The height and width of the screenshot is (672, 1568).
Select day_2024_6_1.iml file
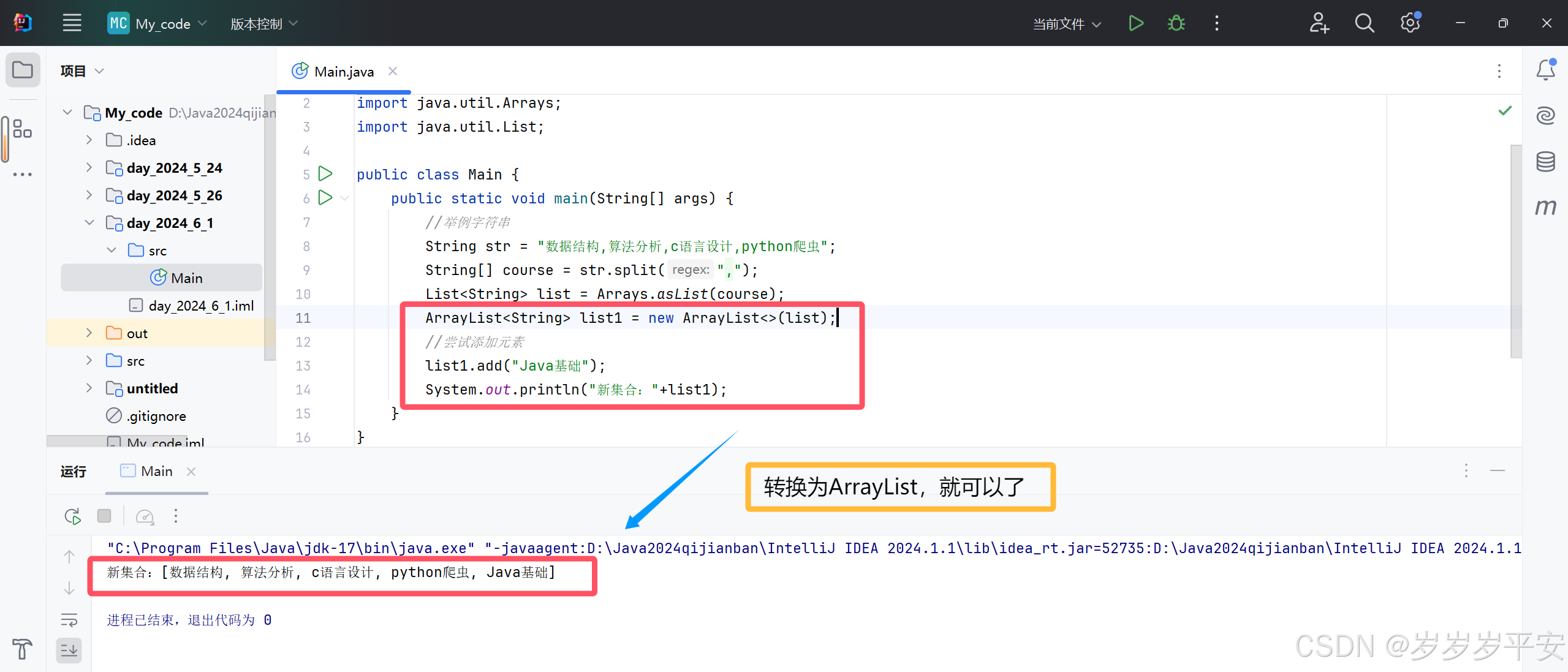click(192, 305)
